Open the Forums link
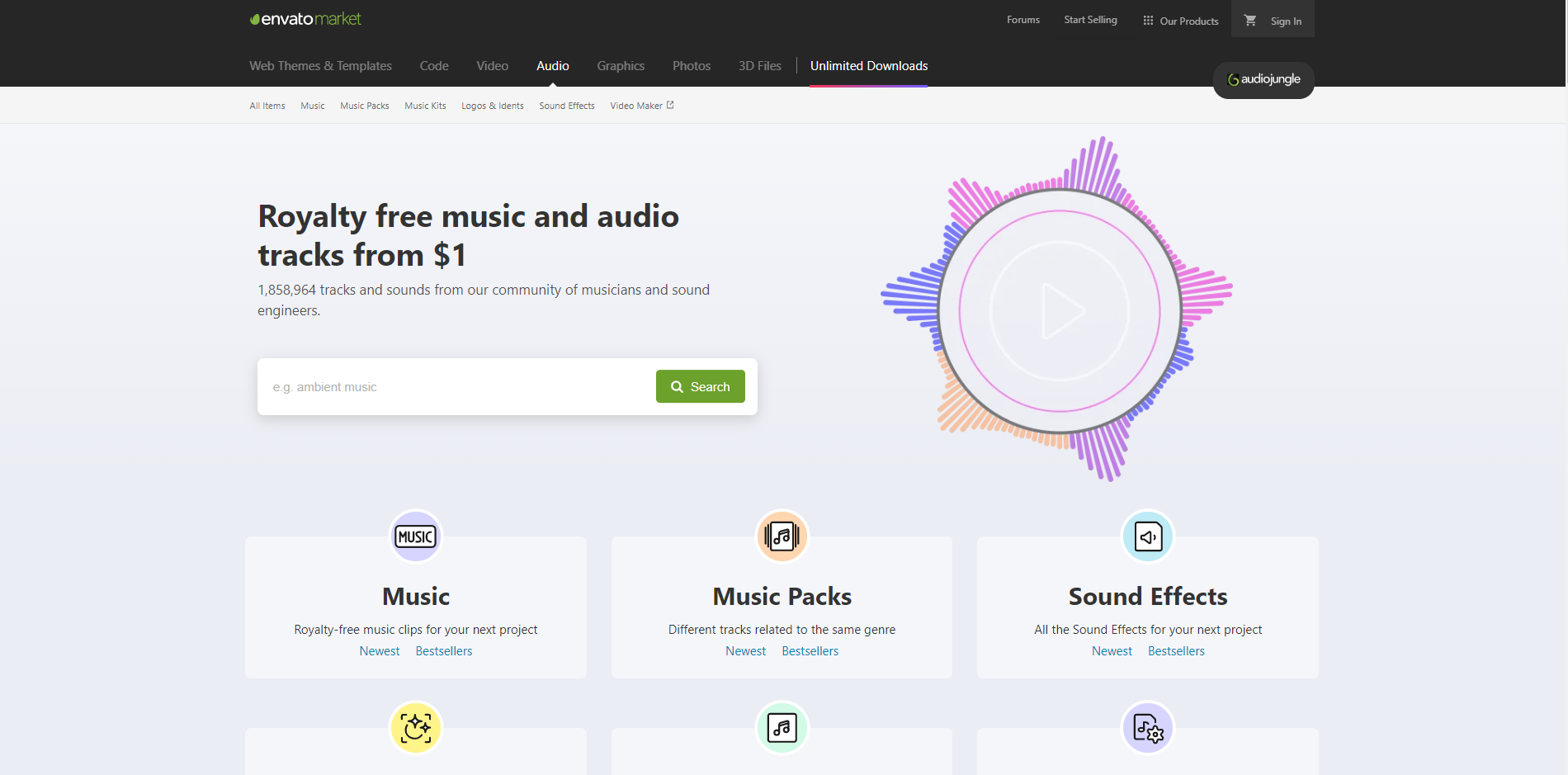 tap(1023, 20)
